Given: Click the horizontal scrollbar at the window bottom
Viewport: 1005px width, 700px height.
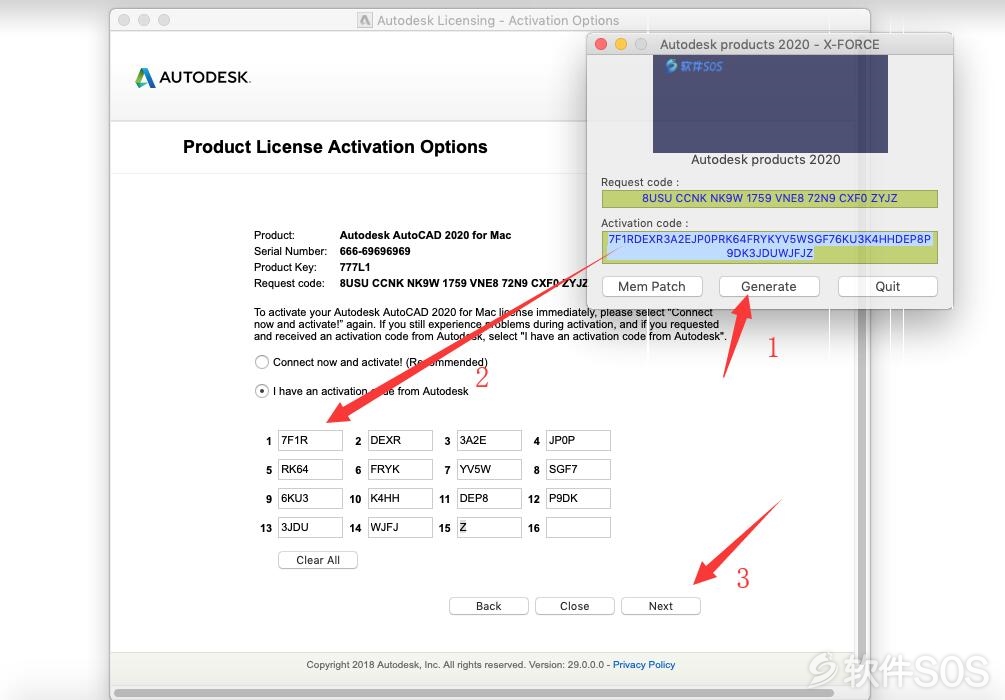Looking at the screenshot, I should (474, 693).
